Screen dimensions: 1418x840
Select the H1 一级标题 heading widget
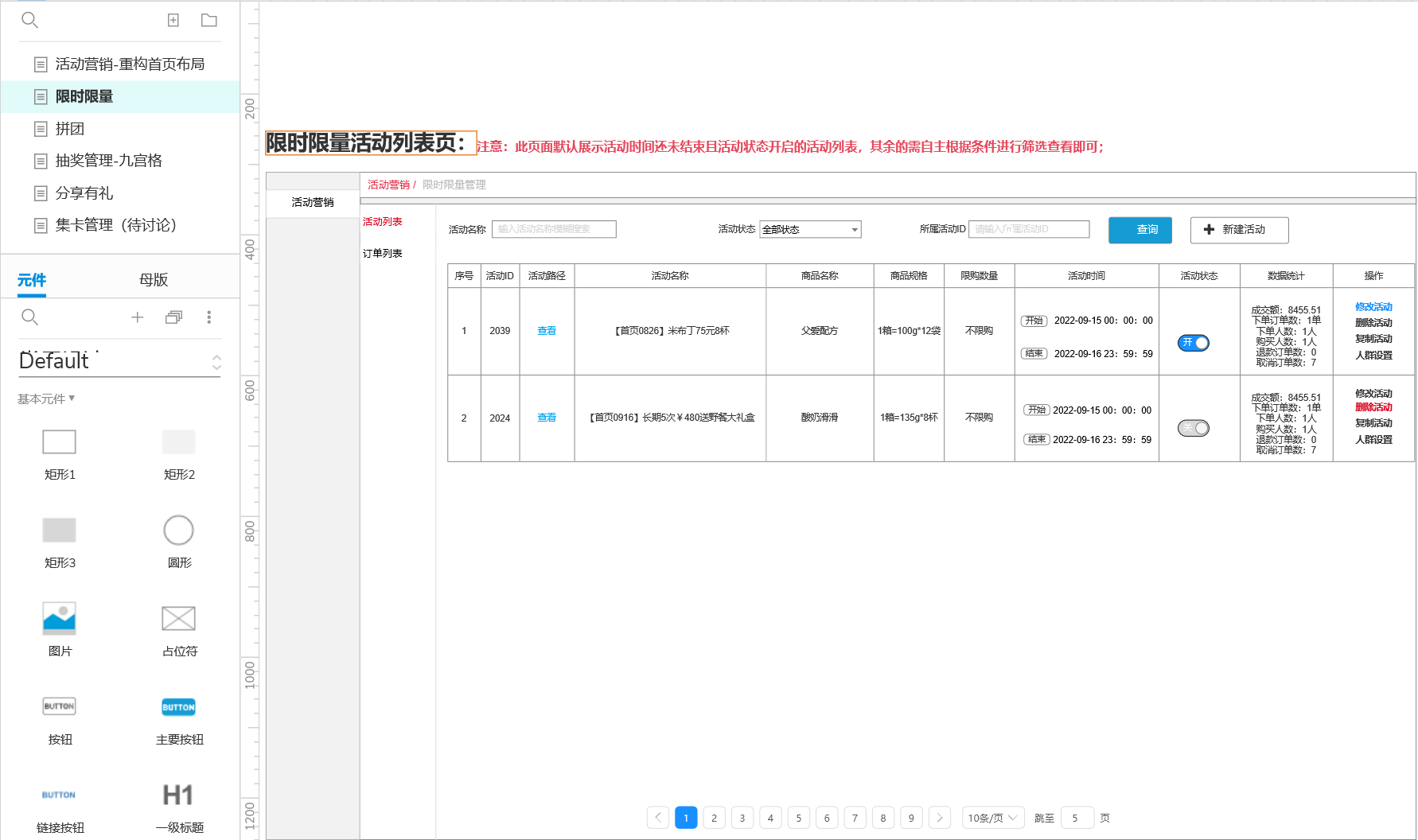[179, 795]
